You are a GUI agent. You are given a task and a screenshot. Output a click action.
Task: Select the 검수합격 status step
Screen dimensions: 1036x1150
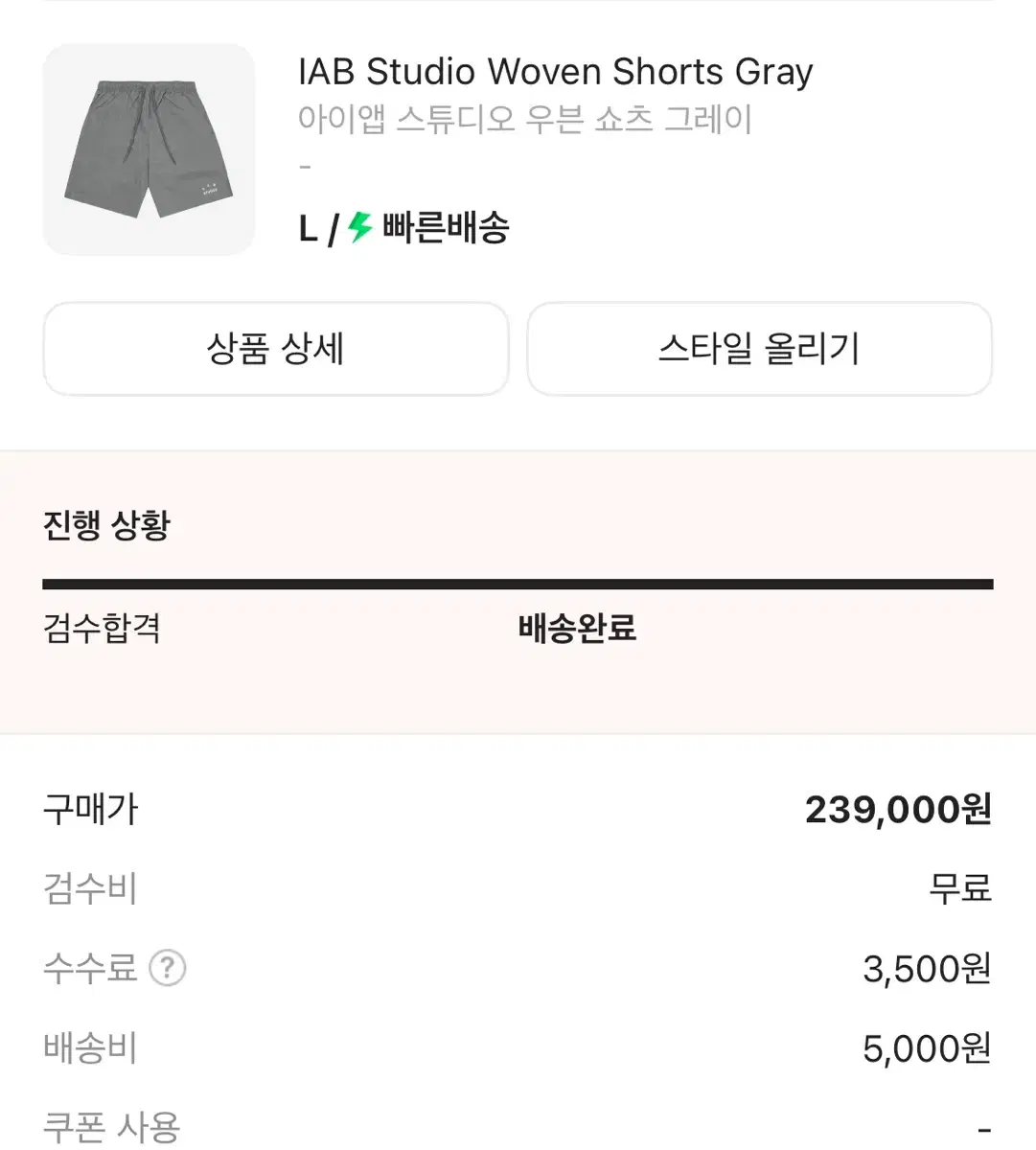[x=102, y=629]
